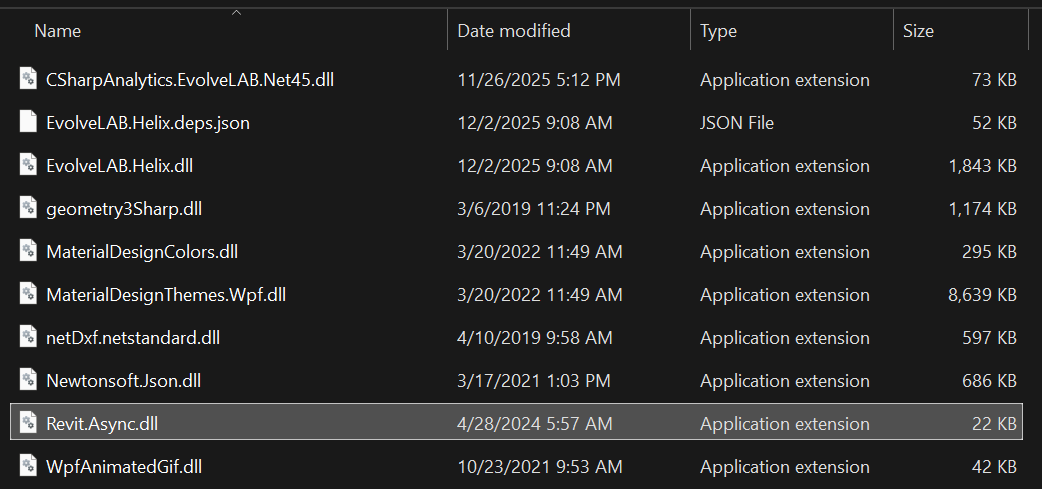Click the netDxf.netstandard.dll file icon

click(29, 338)
